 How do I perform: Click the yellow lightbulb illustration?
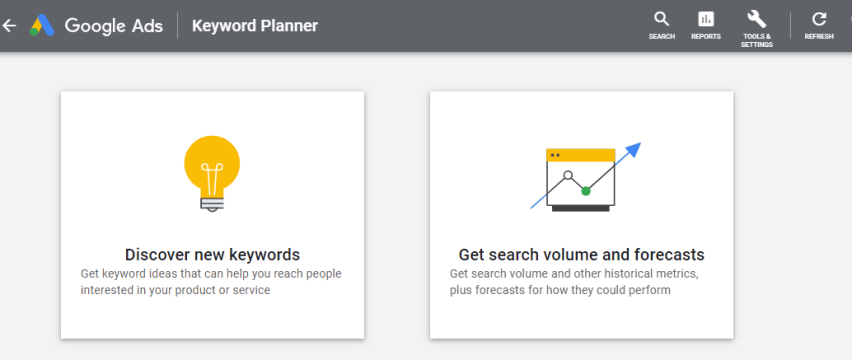pos(212,174)
